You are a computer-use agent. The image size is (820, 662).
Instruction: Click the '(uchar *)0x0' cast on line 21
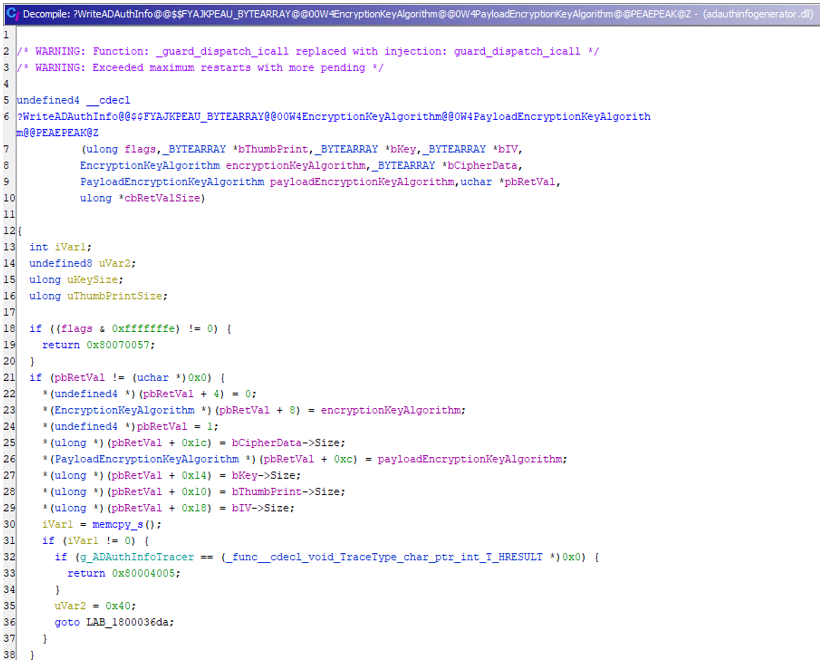pyautogui.click(x=169, y=378)
